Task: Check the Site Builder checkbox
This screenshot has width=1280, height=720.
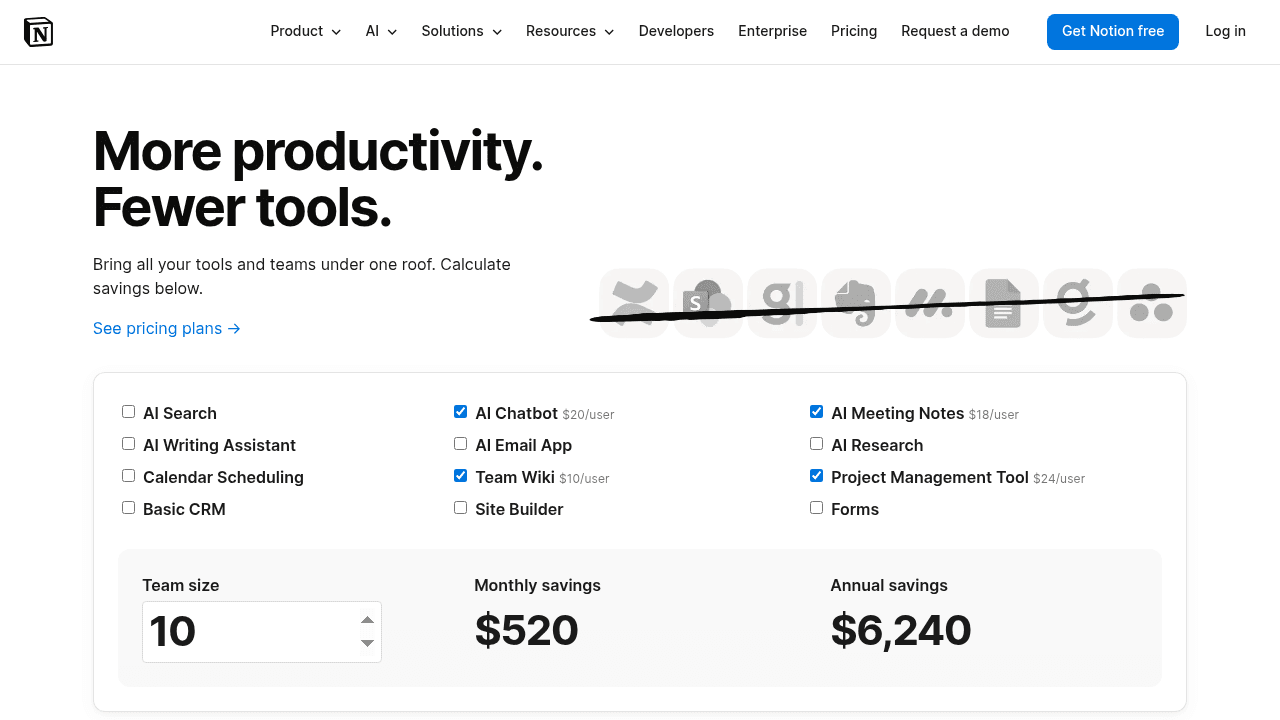Action: 460,508
